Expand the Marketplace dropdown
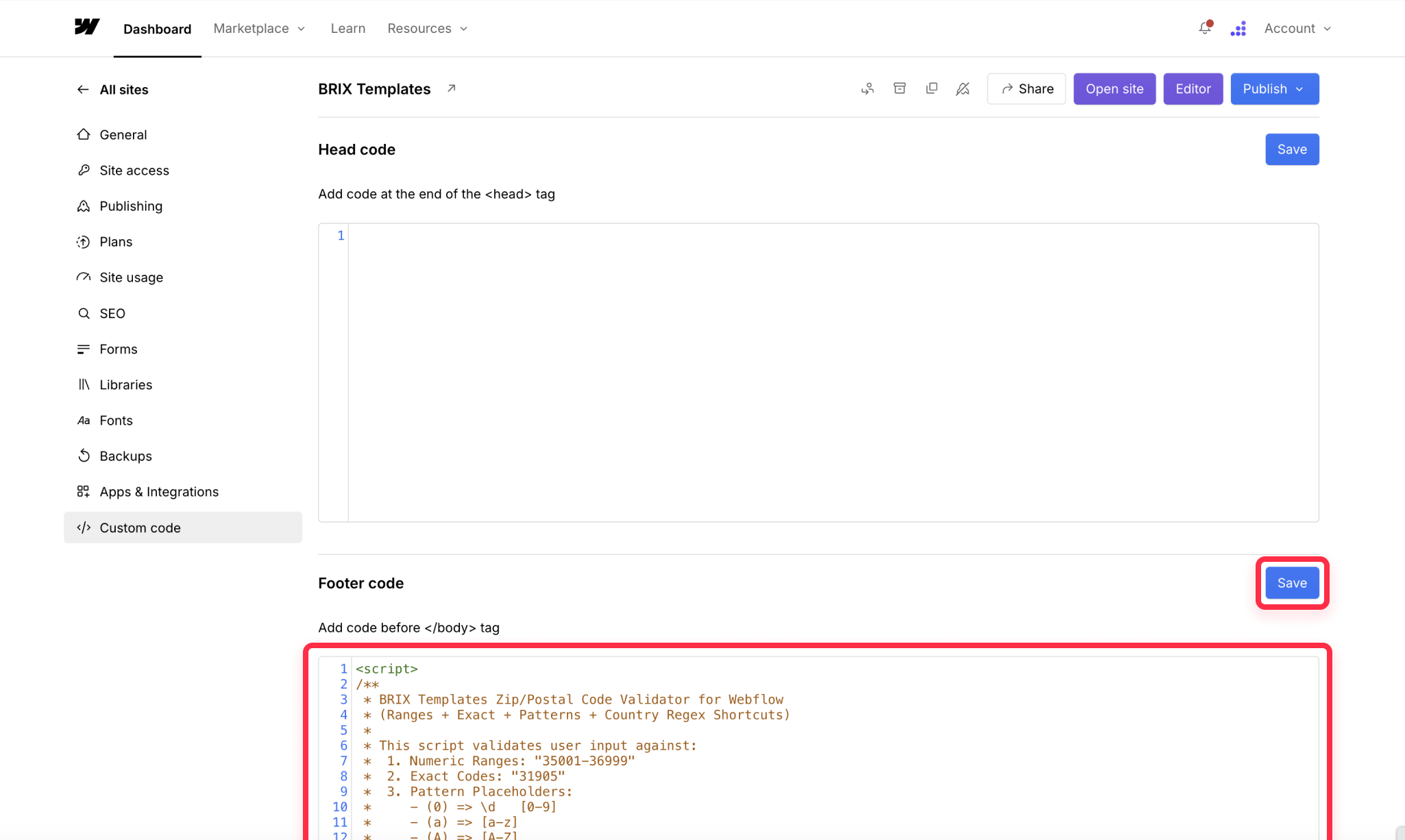Image resolution: width=1405 pixels, height=840 pixels. [x=259, y=28]
